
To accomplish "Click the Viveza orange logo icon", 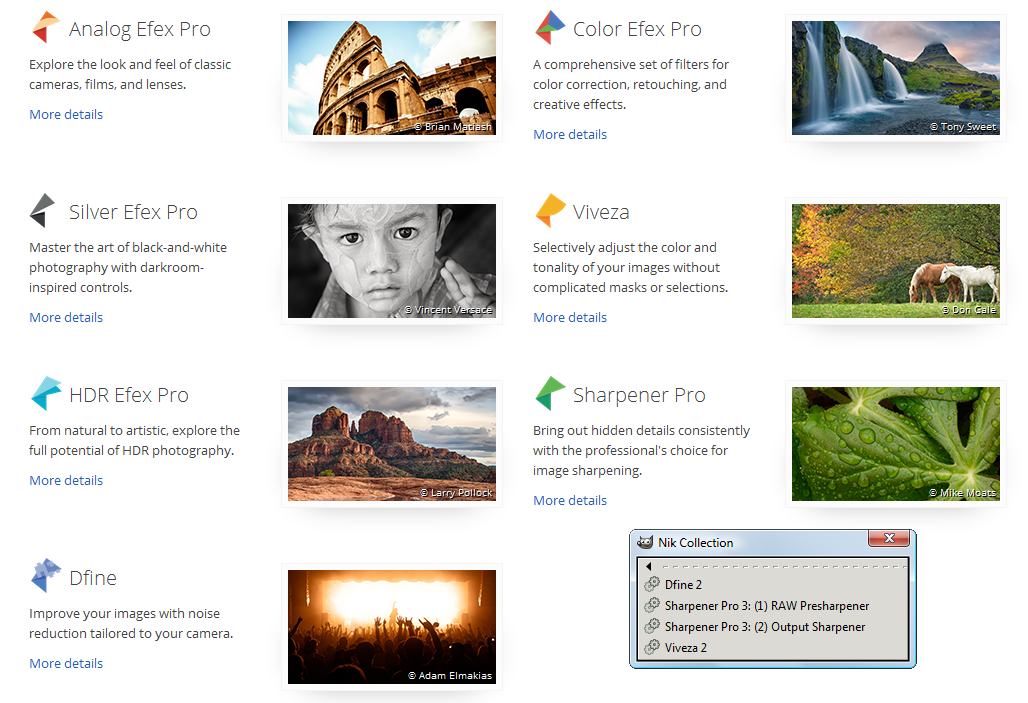I will pos(550,210).
